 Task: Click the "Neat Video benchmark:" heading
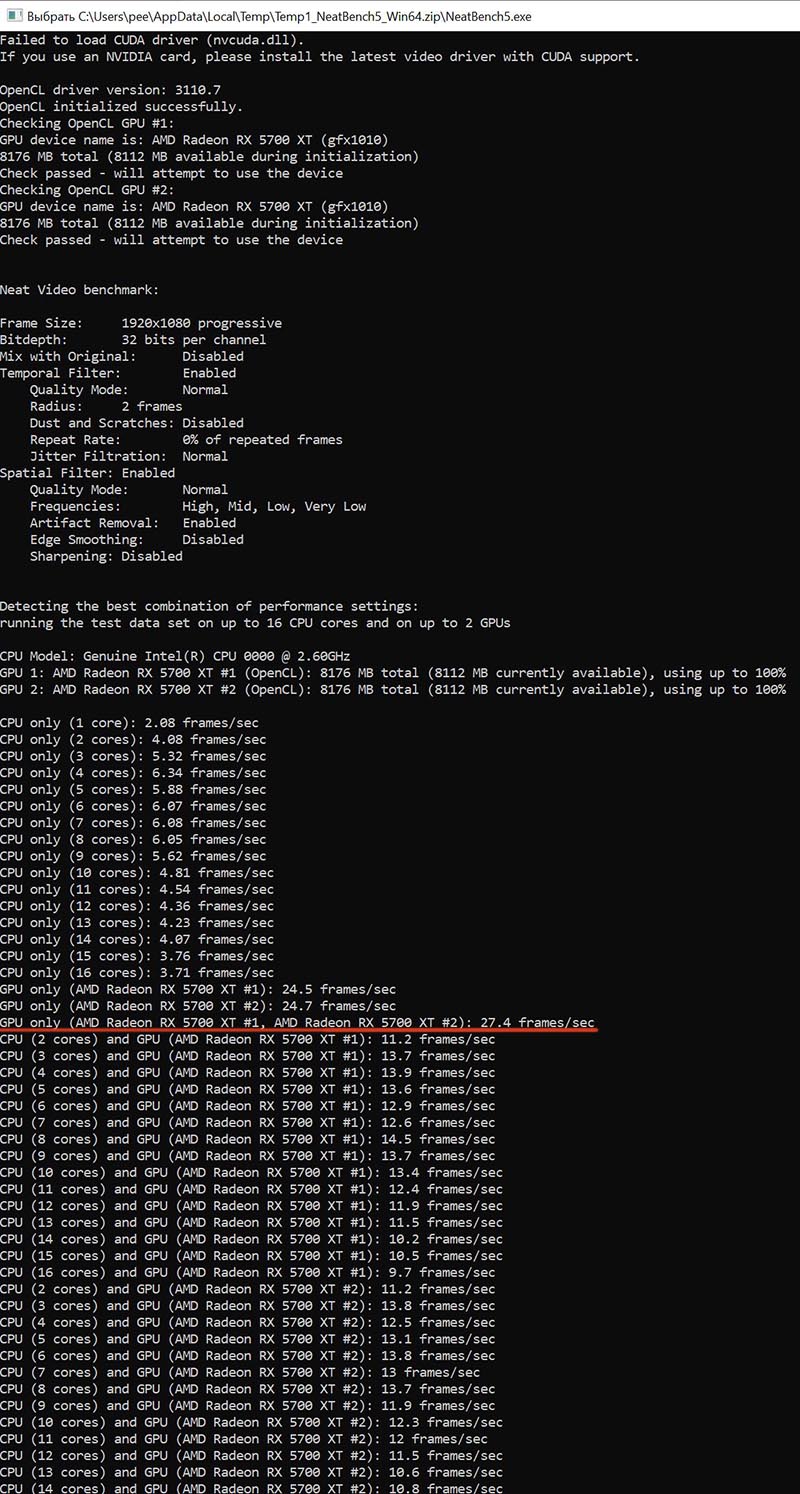click(80, 290)
